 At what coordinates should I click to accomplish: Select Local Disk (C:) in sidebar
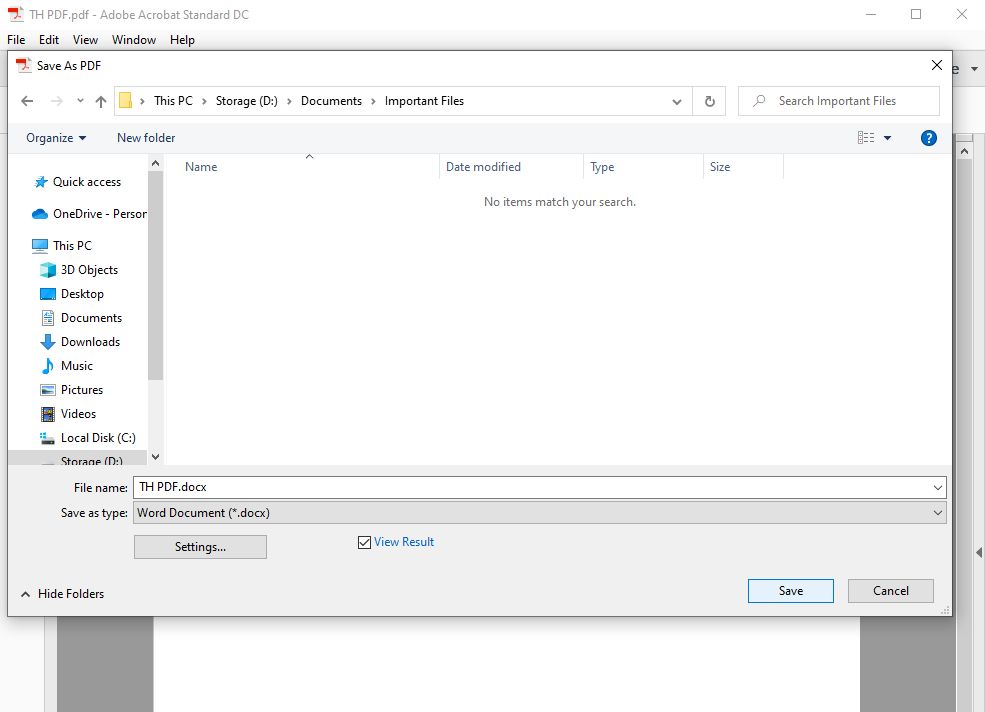coord(95,437)
